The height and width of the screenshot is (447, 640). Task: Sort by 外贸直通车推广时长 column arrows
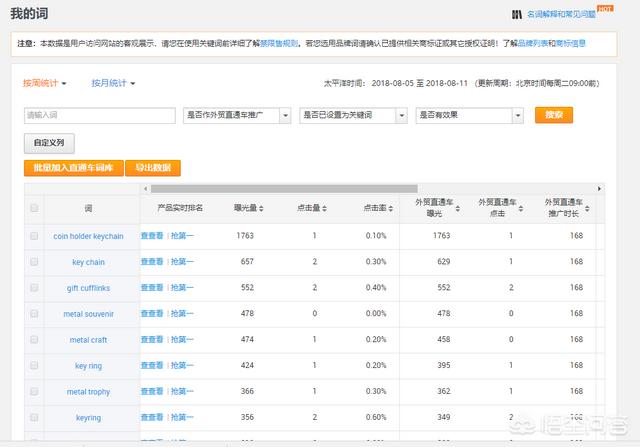point(586,208)
